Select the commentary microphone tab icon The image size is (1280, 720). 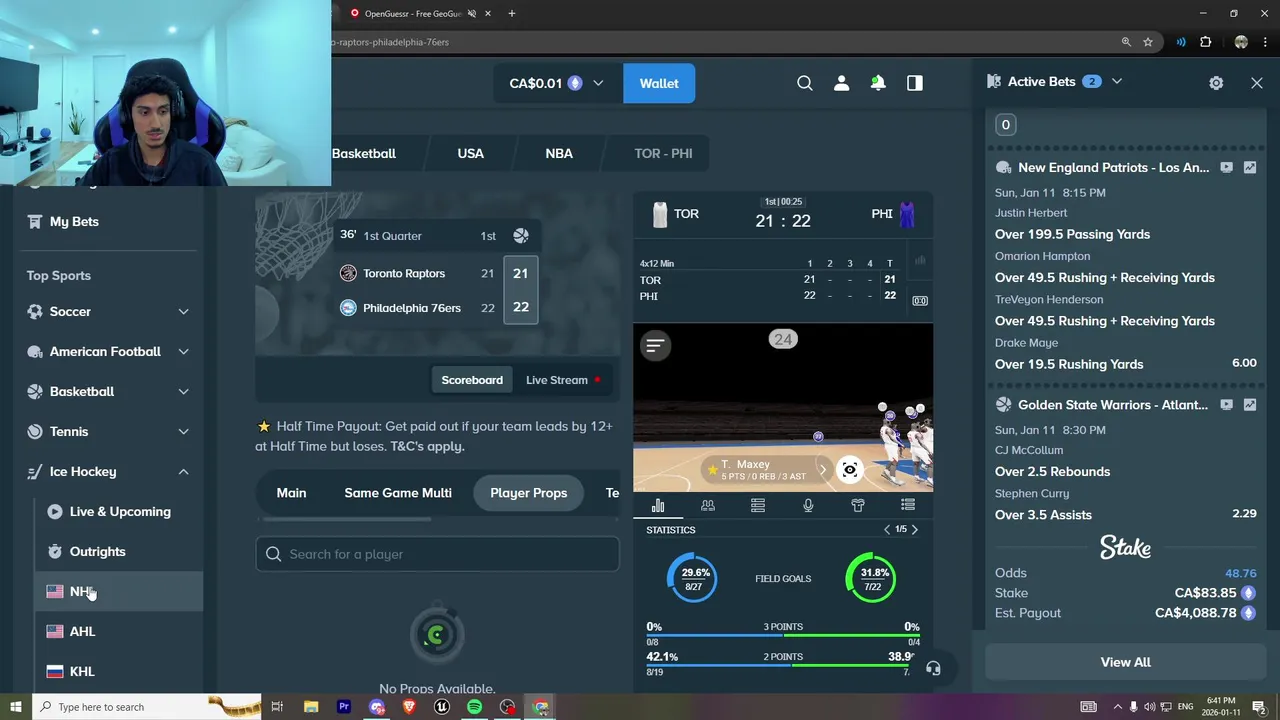pyautogui.click(x=808, y=506)
